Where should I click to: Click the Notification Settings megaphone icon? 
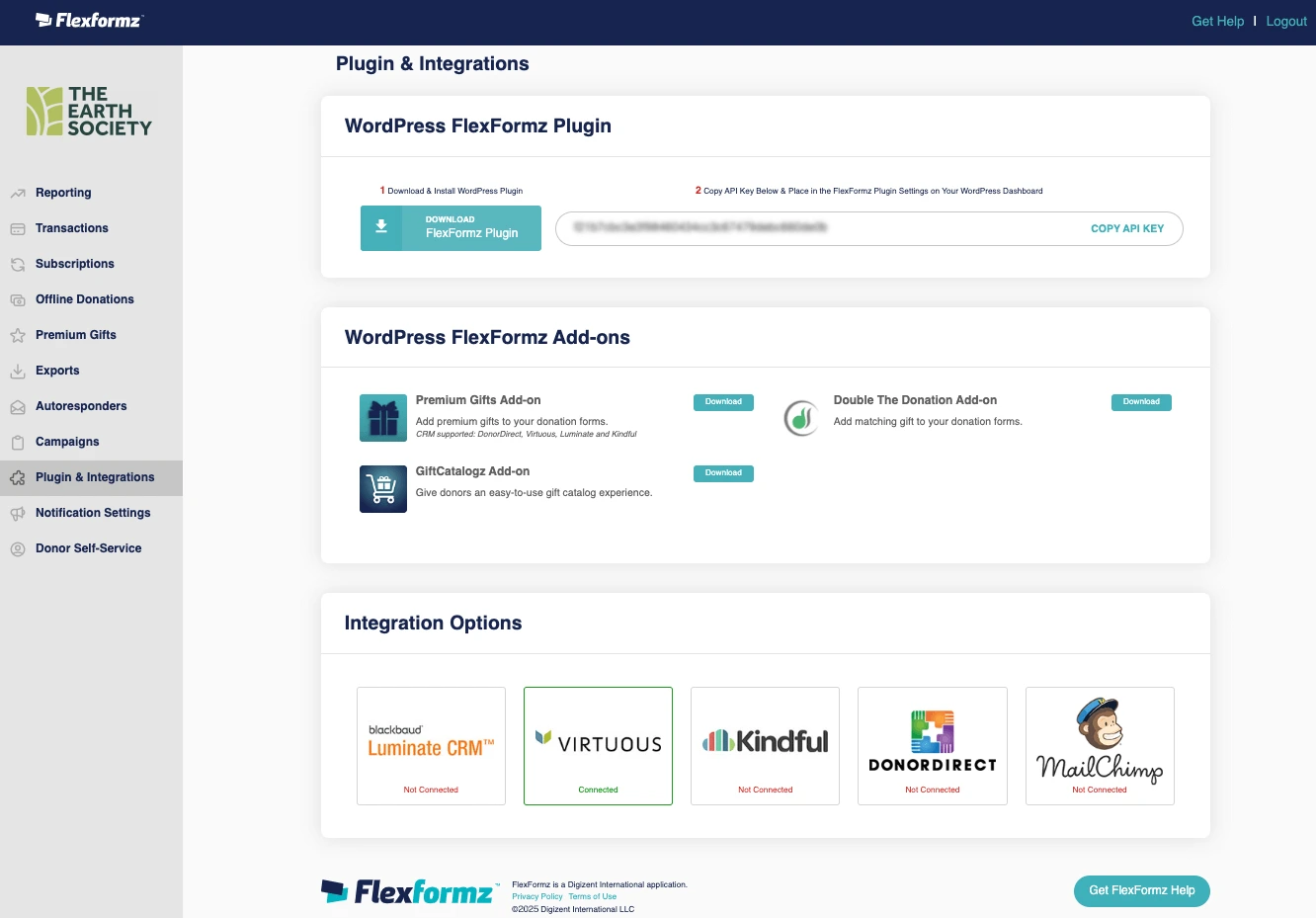pyautogui.click(x=18, y=514)
